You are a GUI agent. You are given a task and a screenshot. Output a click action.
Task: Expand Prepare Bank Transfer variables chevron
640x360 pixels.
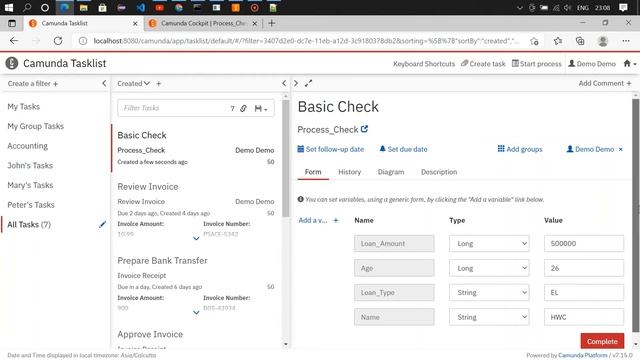tap(196, 312)
